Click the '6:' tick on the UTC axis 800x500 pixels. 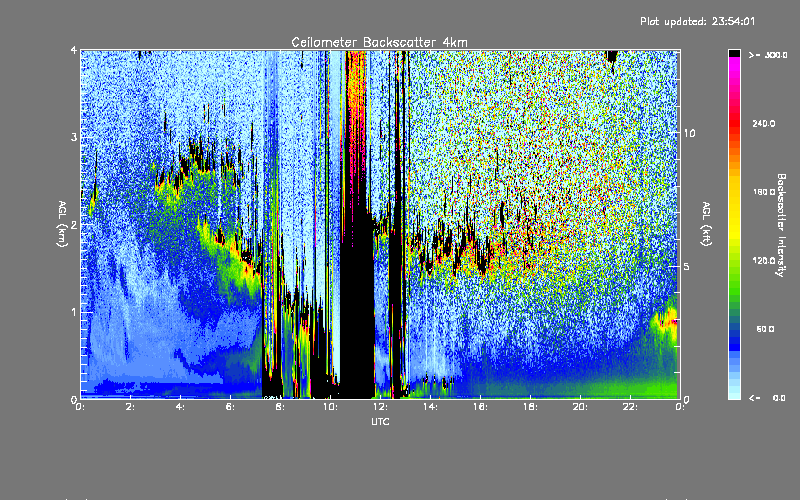pyautogui.click(x=230, y=407)
